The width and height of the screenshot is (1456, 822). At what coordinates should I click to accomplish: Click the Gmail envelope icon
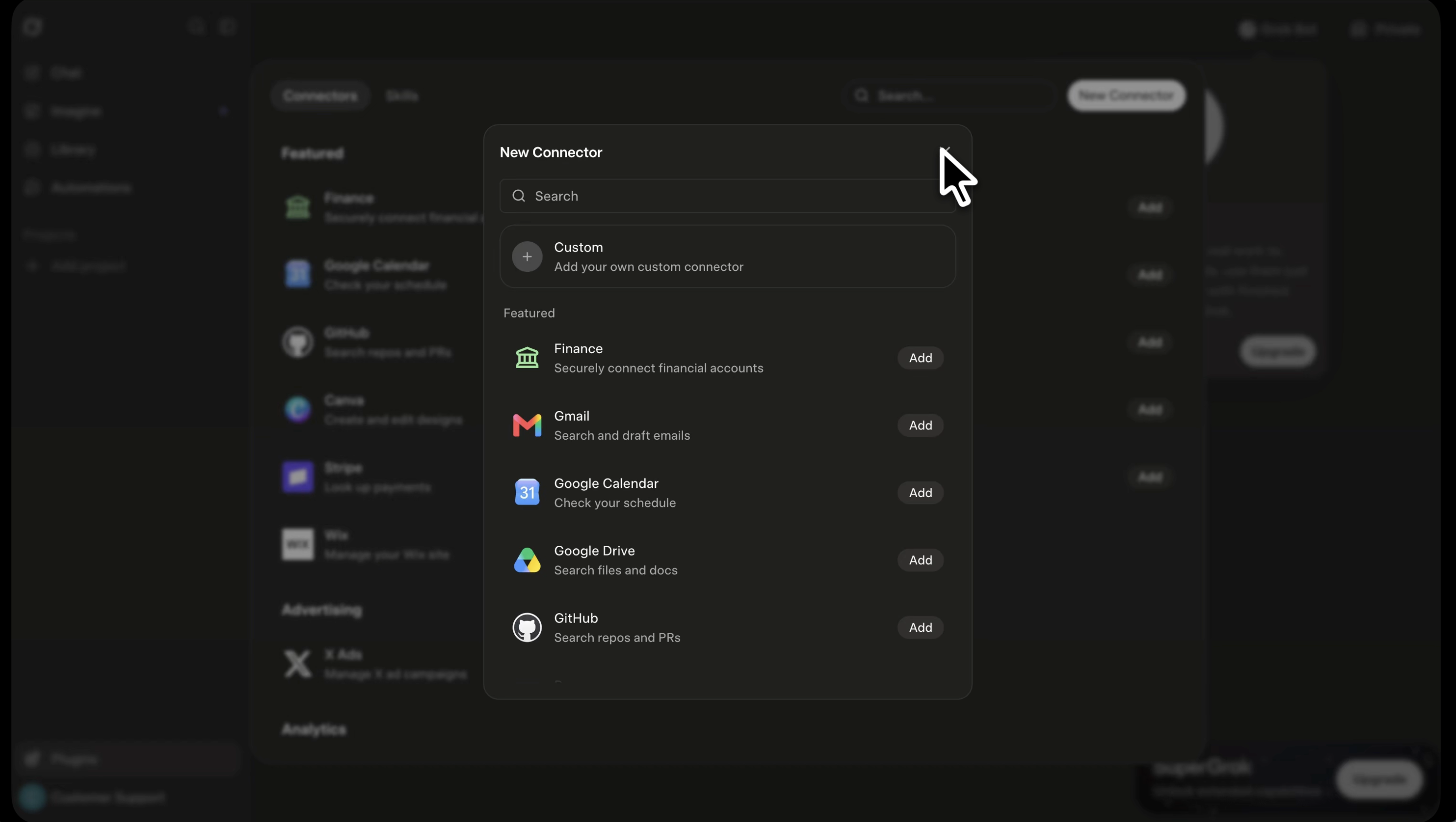527,426
